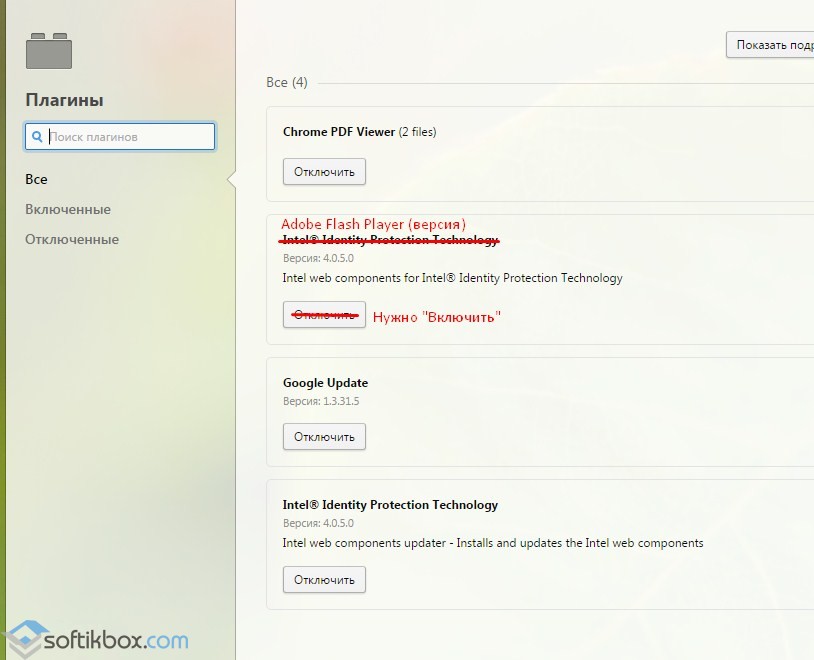Show only "Включенные" plugins

coord(68,209)
